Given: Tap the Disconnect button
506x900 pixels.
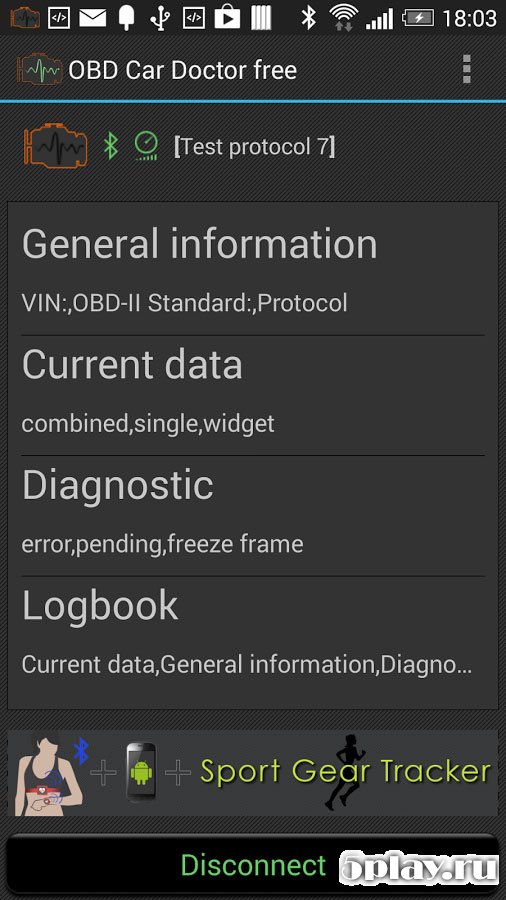Looking at the screenshot, I should [x=253, y=864].
